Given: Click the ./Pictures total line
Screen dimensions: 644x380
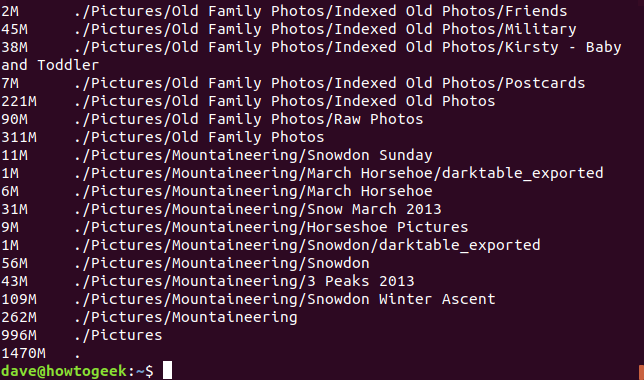Looking at the screenshot, I should pyautogui.click(x=82, y=335).
